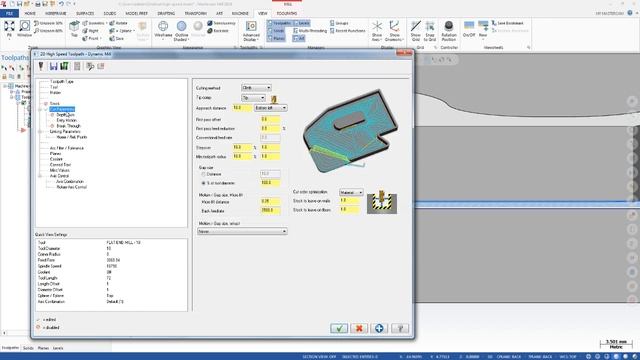Select Isometric view icon
This screenshot has height=360, width=640.
point(85,23)
